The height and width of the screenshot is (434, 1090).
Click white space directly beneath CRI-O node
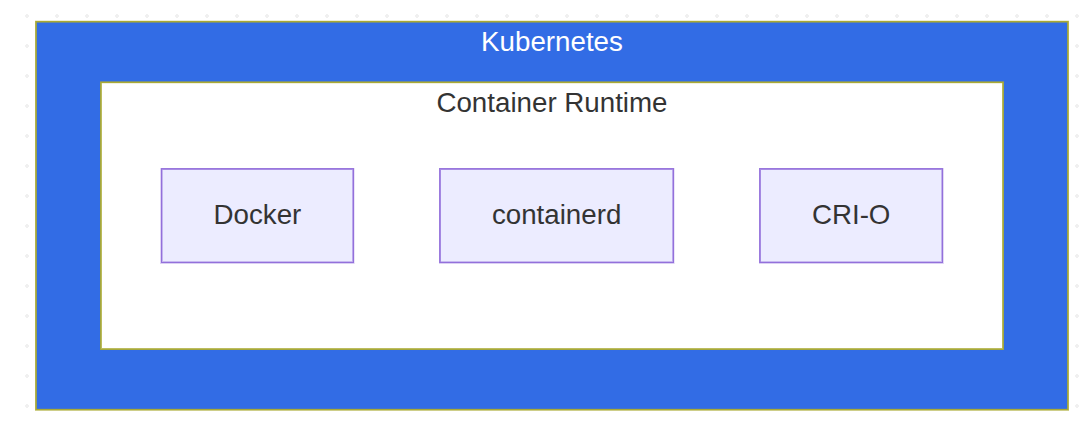[850, 305]
